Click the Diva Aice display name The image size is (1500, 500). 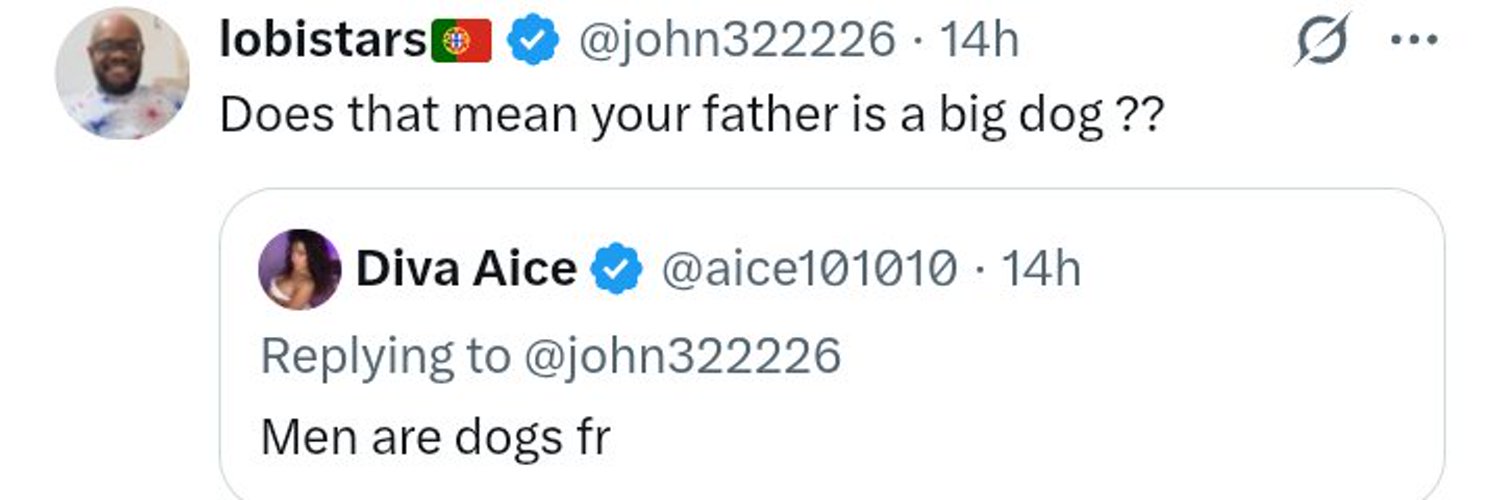pos(466,269)
